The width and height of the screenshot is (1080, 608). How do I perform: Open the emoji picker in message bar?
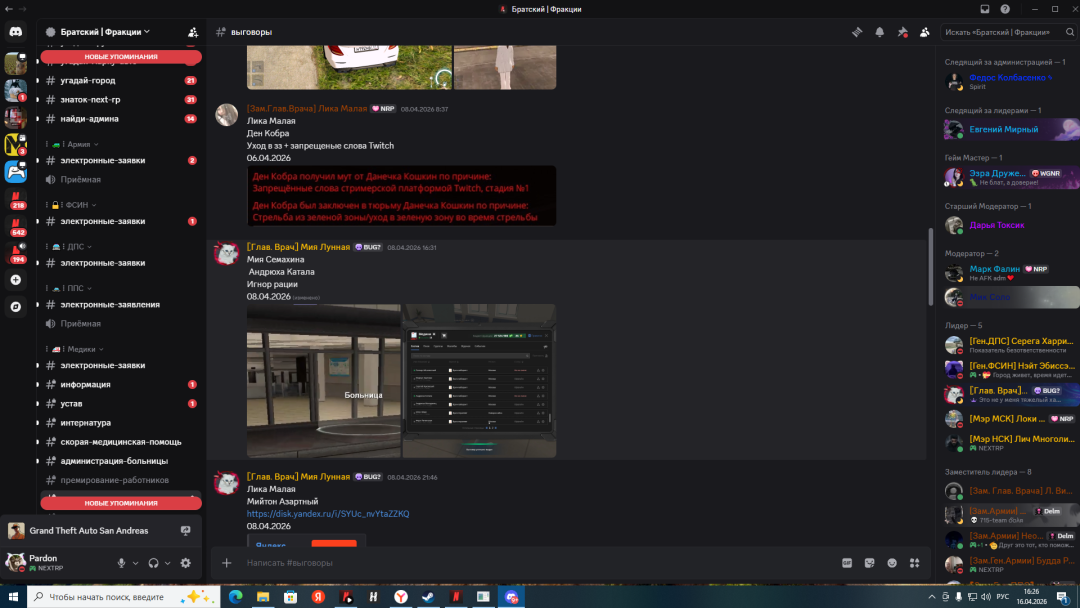click(891, 563)
